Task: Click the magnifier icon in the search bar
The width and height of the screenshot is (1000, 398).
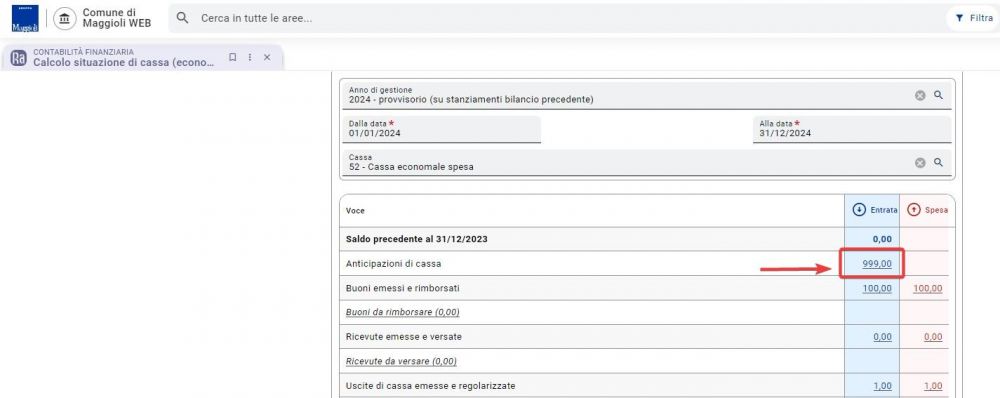Action: pos(182,18)
